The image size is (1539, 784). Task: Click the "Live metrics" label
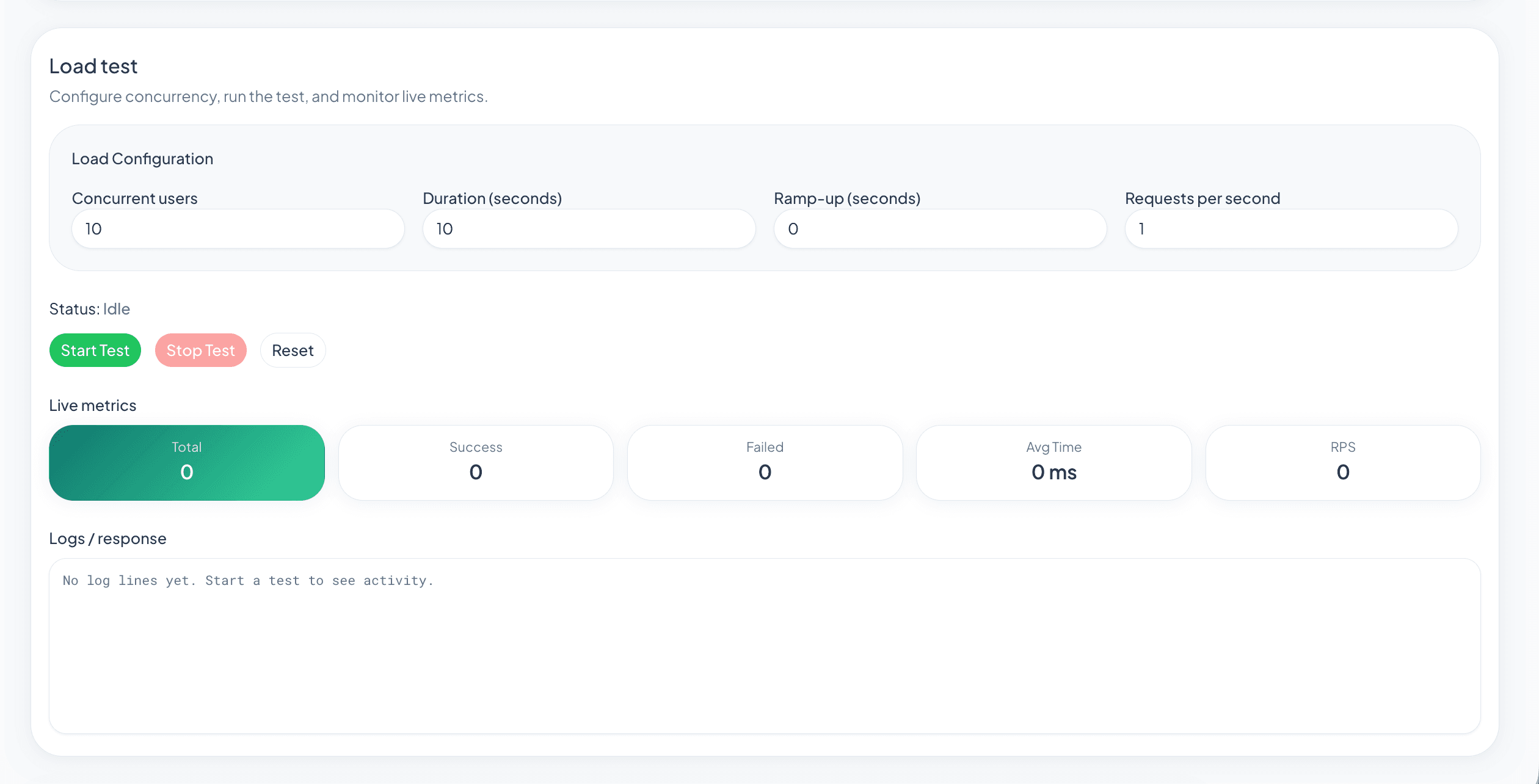(x=93, y=405)
